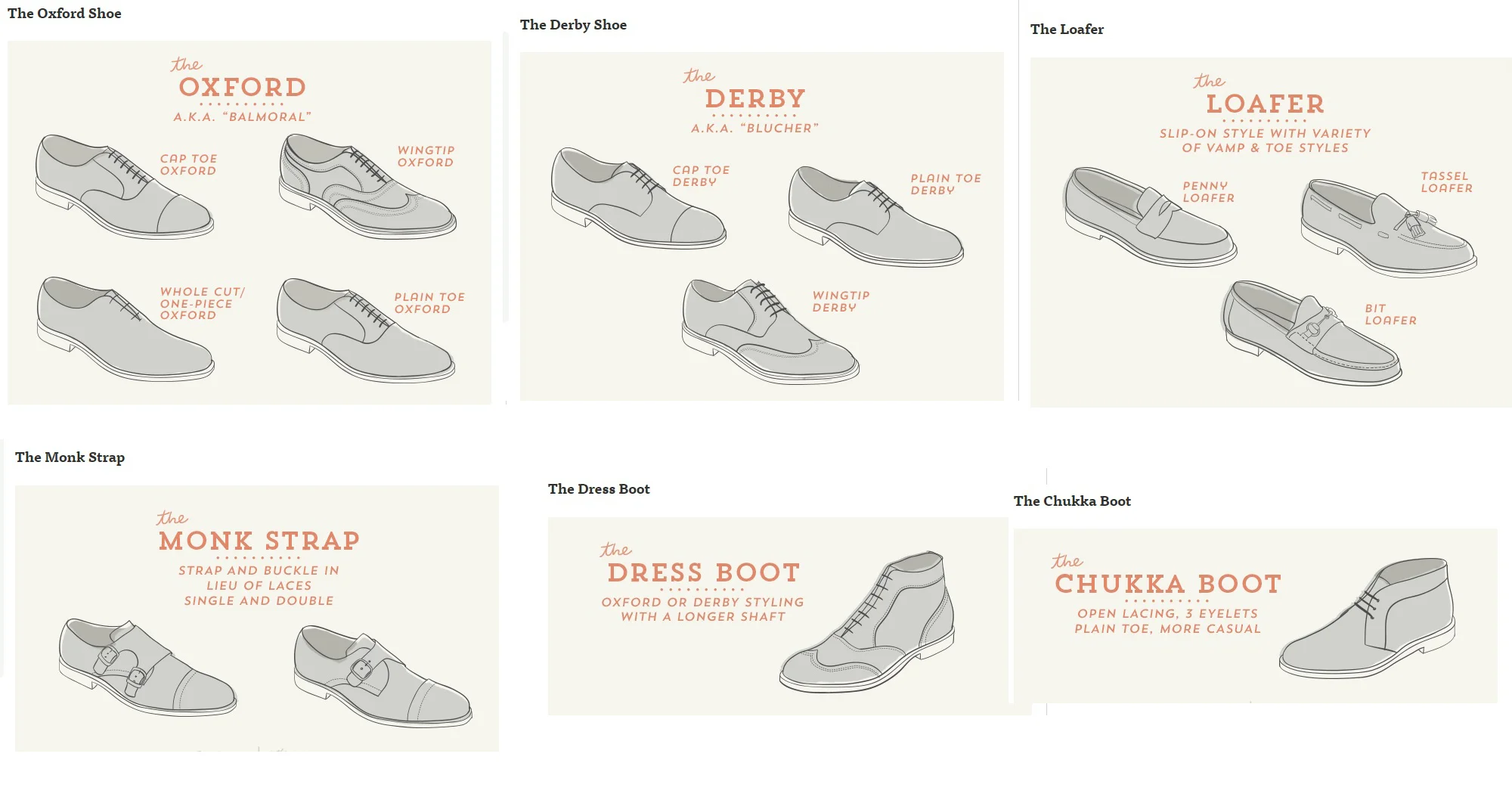This screenshot has width=1512, height=803.
Task: Select the Dress Boot illustration
Action: 866,622
